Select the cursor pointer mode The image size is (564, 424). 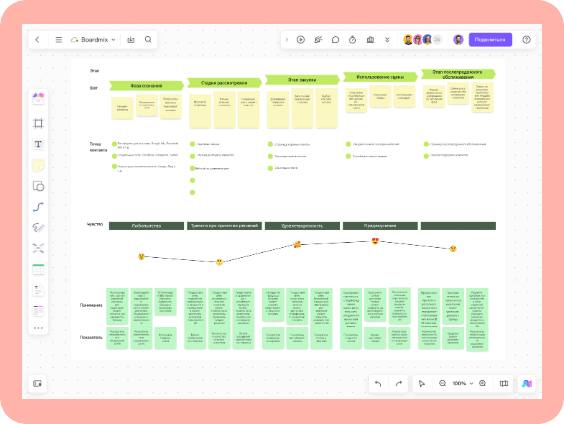point(422,384)
